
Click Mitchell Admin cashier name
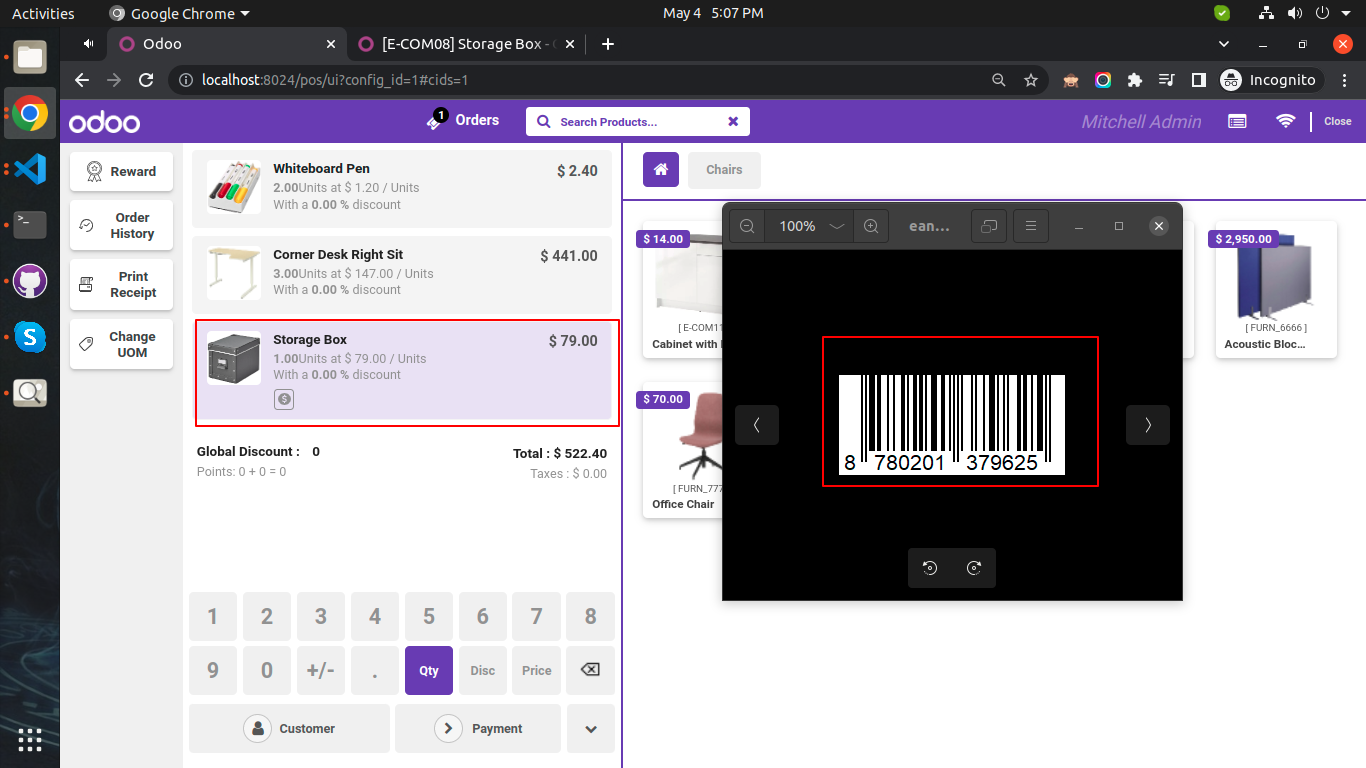pos(1141,121)
